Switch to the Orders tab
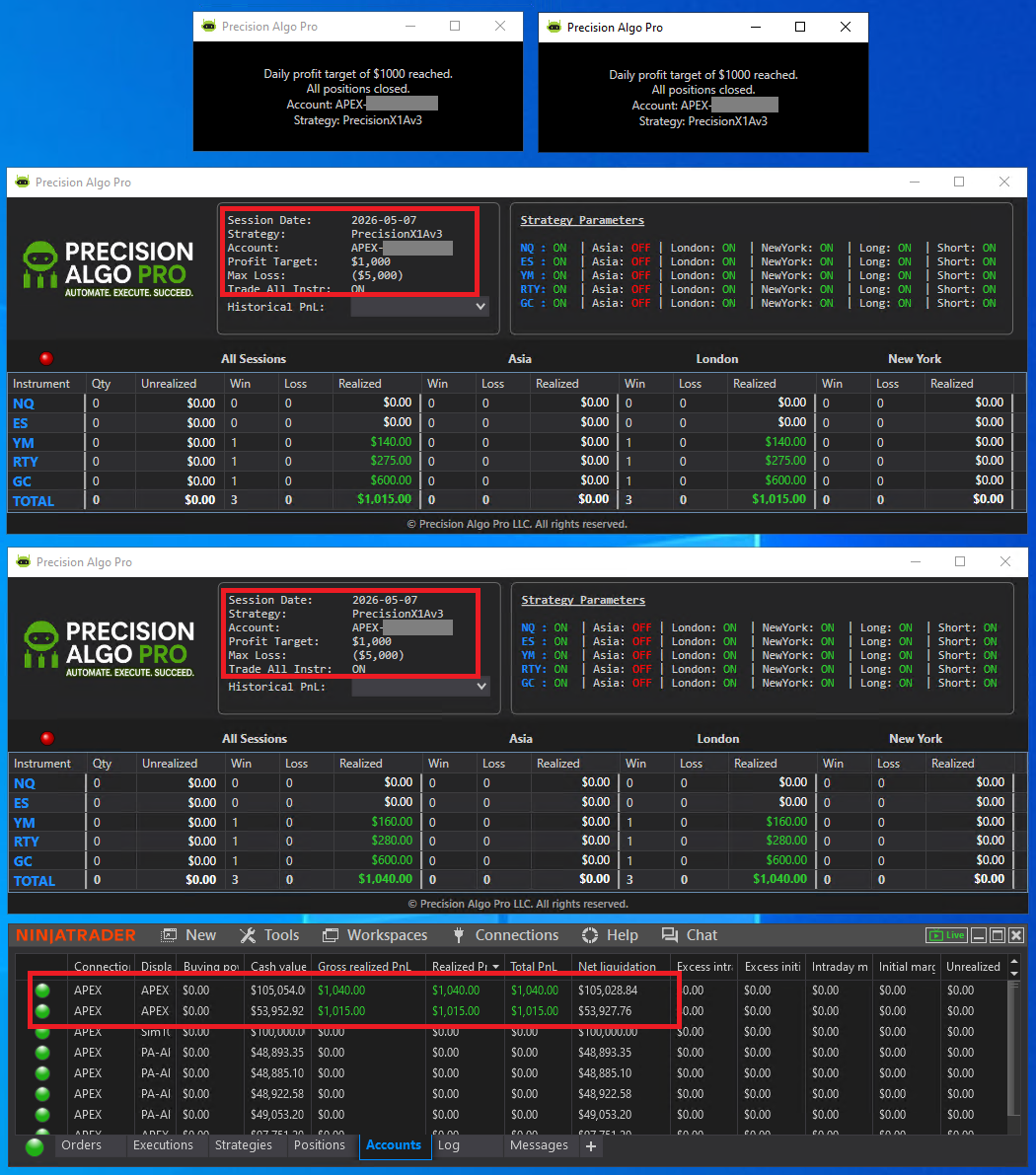 pyautogui.click(x=81, y=1145)
